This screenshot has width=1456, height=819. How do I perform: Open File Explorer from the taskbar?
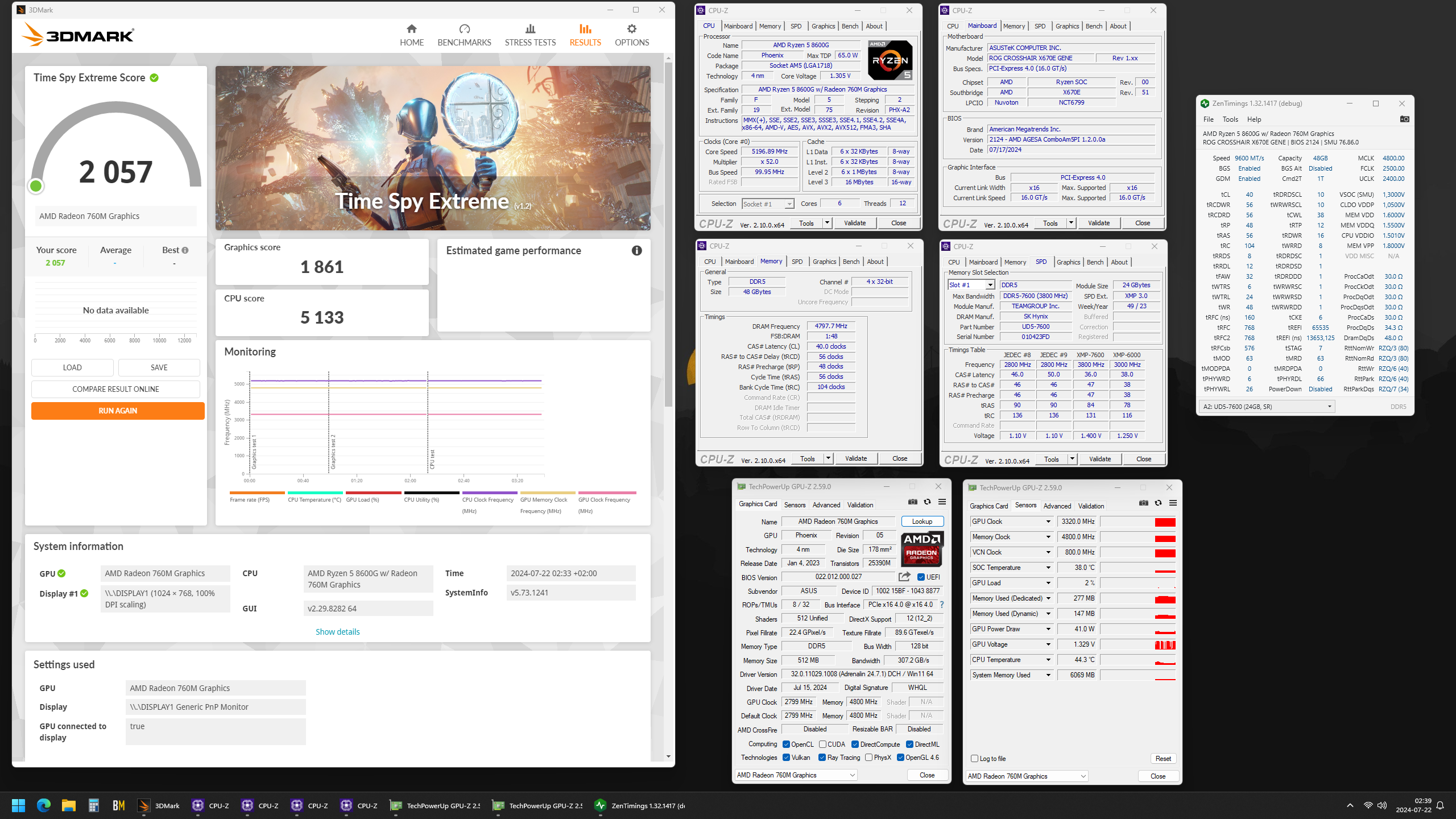[x=68, y=805]
